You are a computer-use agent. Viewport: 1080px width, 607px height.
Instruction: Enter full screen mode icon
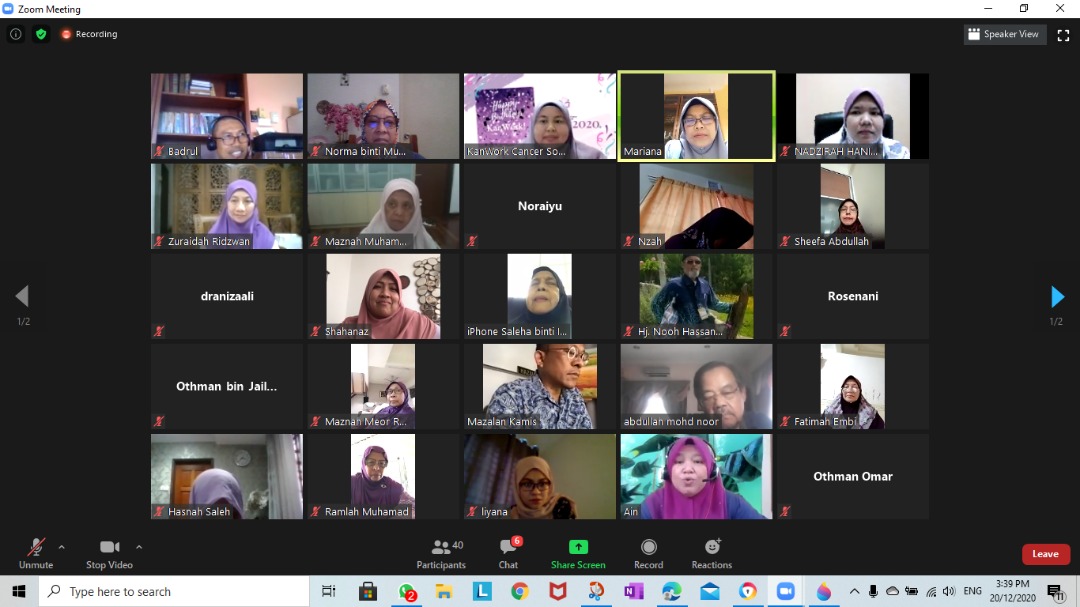(1063, 35)
